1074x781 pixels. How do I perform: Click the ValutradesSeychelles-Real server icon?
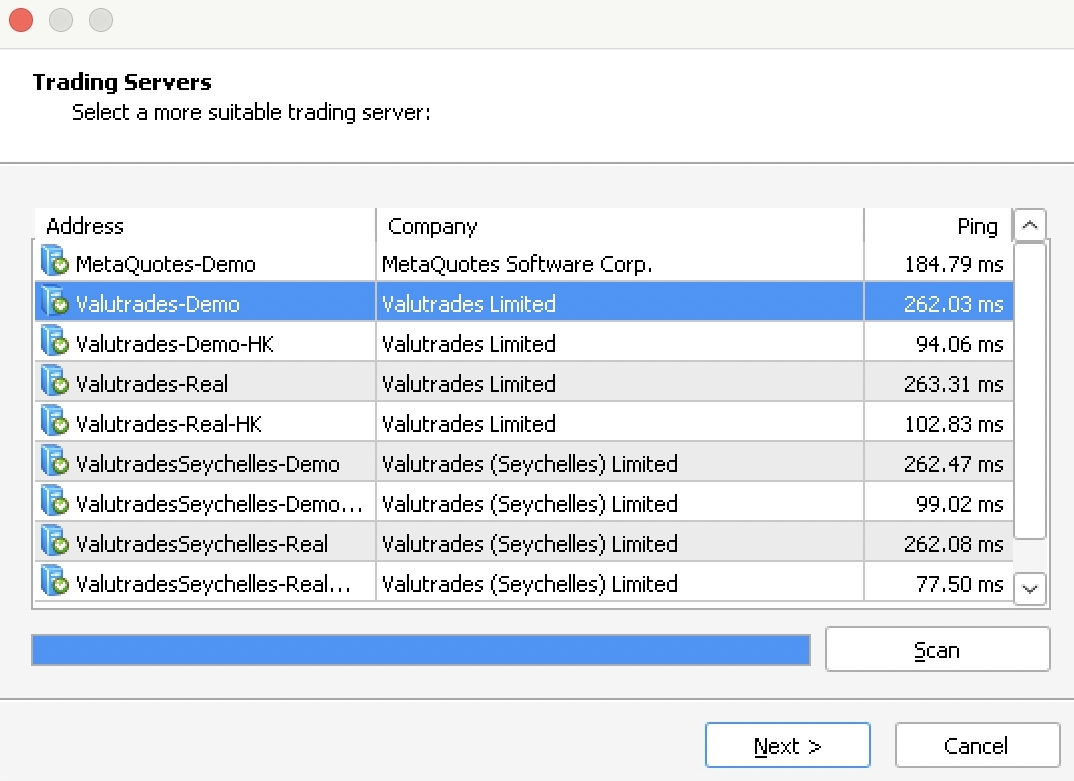tap(54, 543)
